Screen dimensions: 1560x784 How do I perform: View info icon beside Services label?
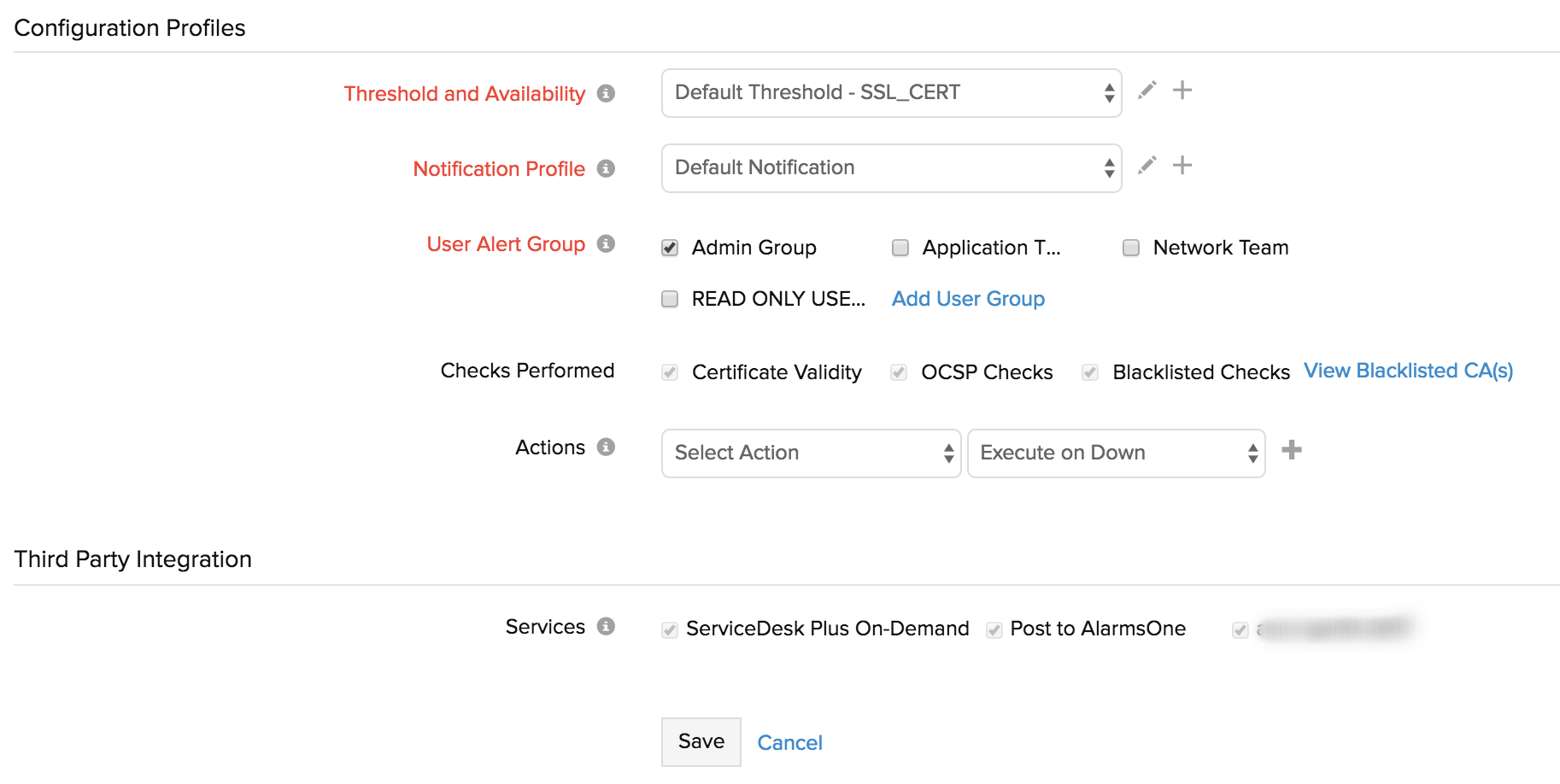[606, 626]
